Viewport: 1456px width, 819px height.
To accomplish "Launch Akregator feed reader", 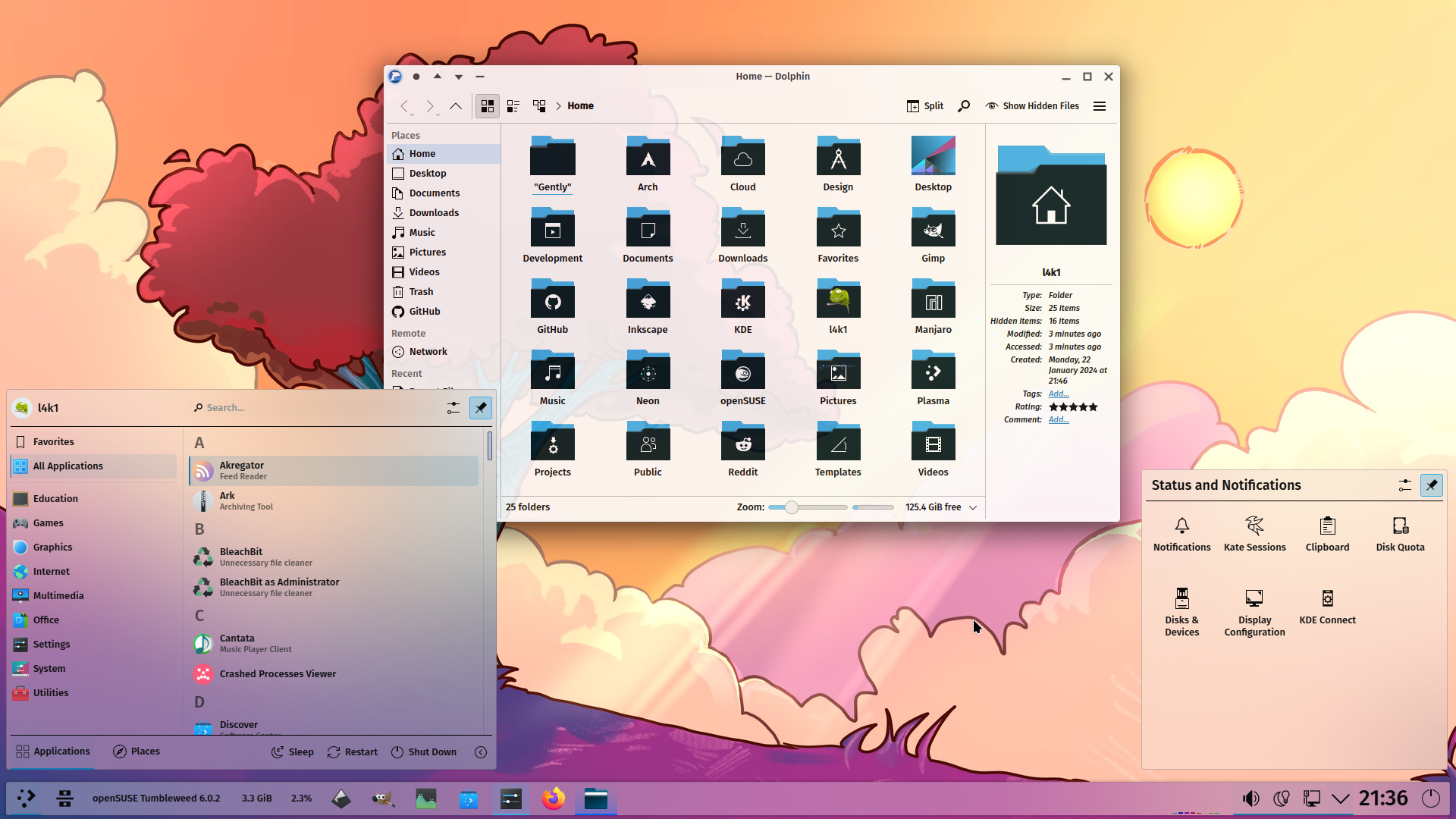I will (x=334, y=471).
